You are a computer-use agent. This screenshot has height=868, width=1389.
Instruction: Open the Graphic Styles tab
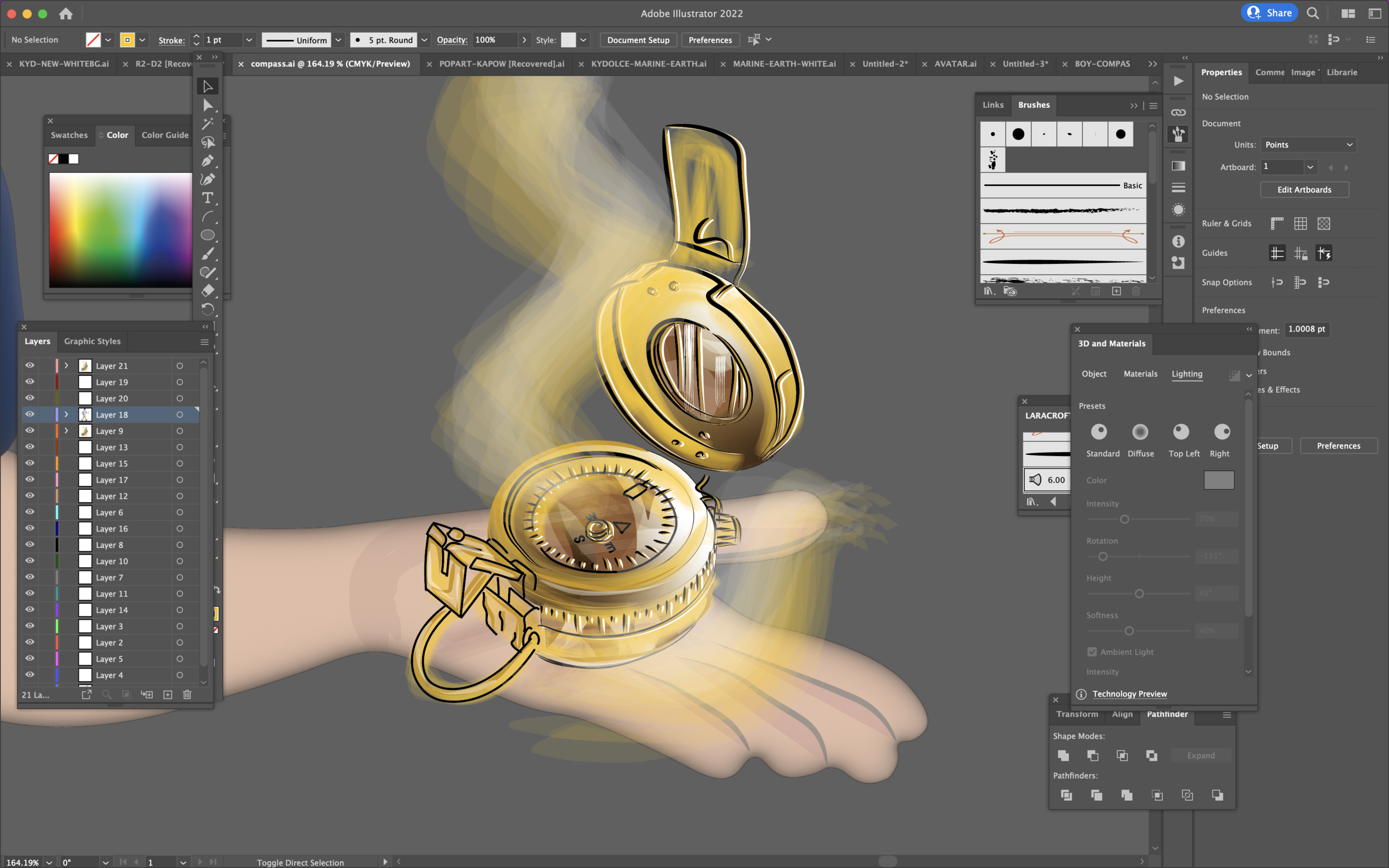(x=92, y=341)
